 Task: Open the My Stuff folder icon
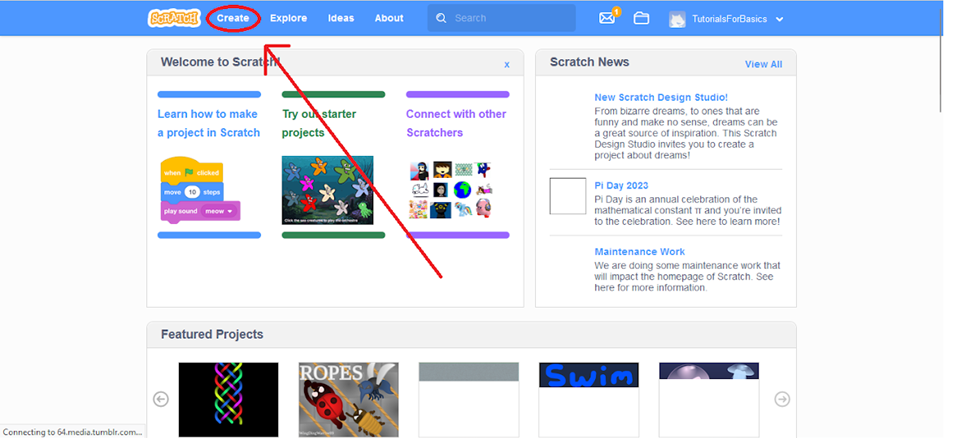click(641, 18)
